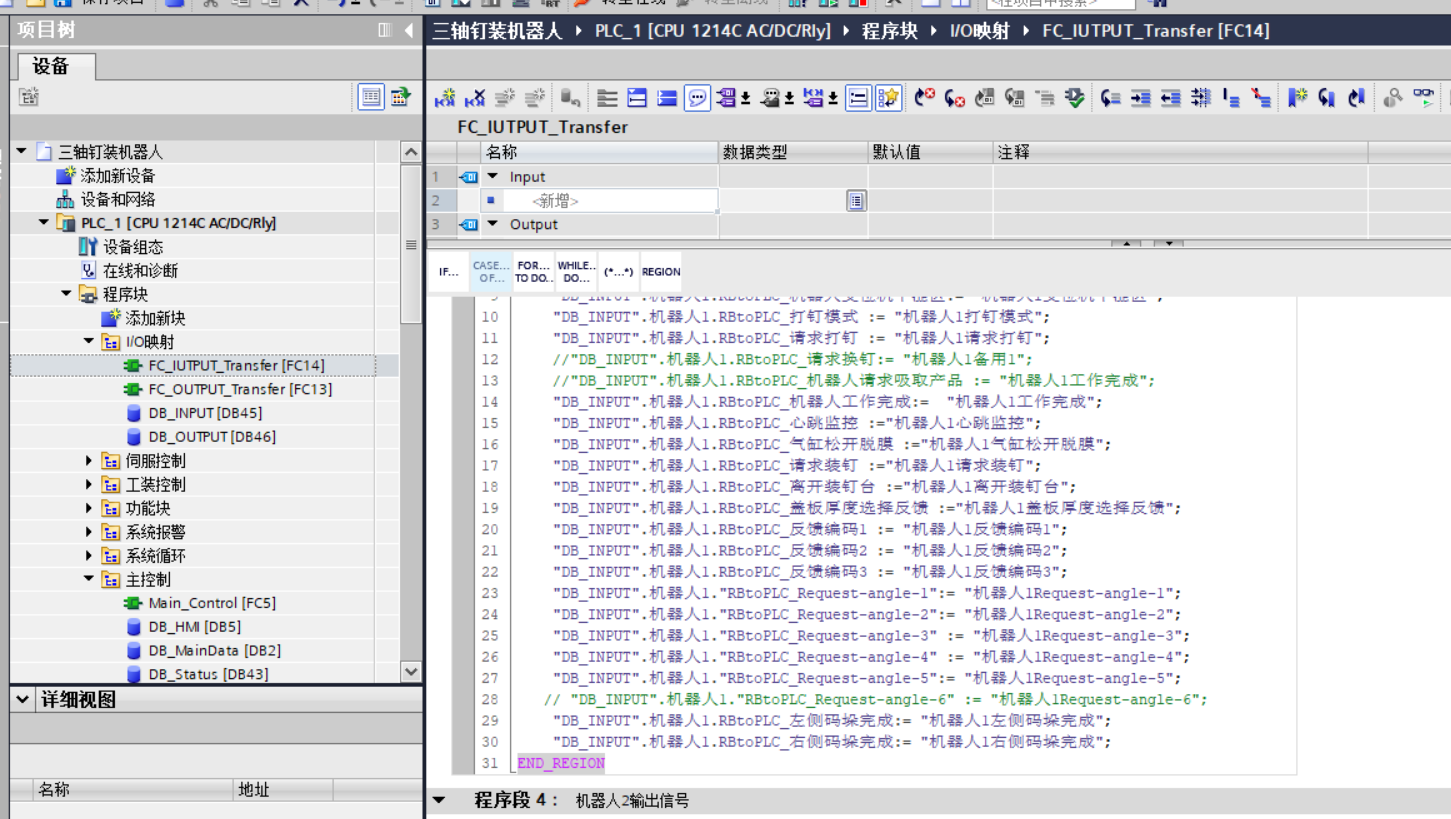Collapse the 主控制 folder
The image size is (1451, 819).
point(89,579)
